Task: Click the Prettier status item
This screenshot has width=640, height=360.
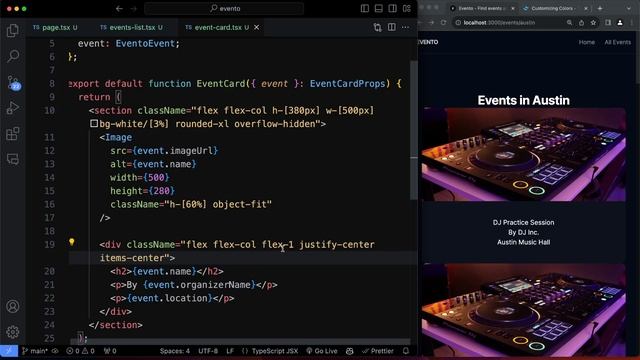Action: (378, 351)
